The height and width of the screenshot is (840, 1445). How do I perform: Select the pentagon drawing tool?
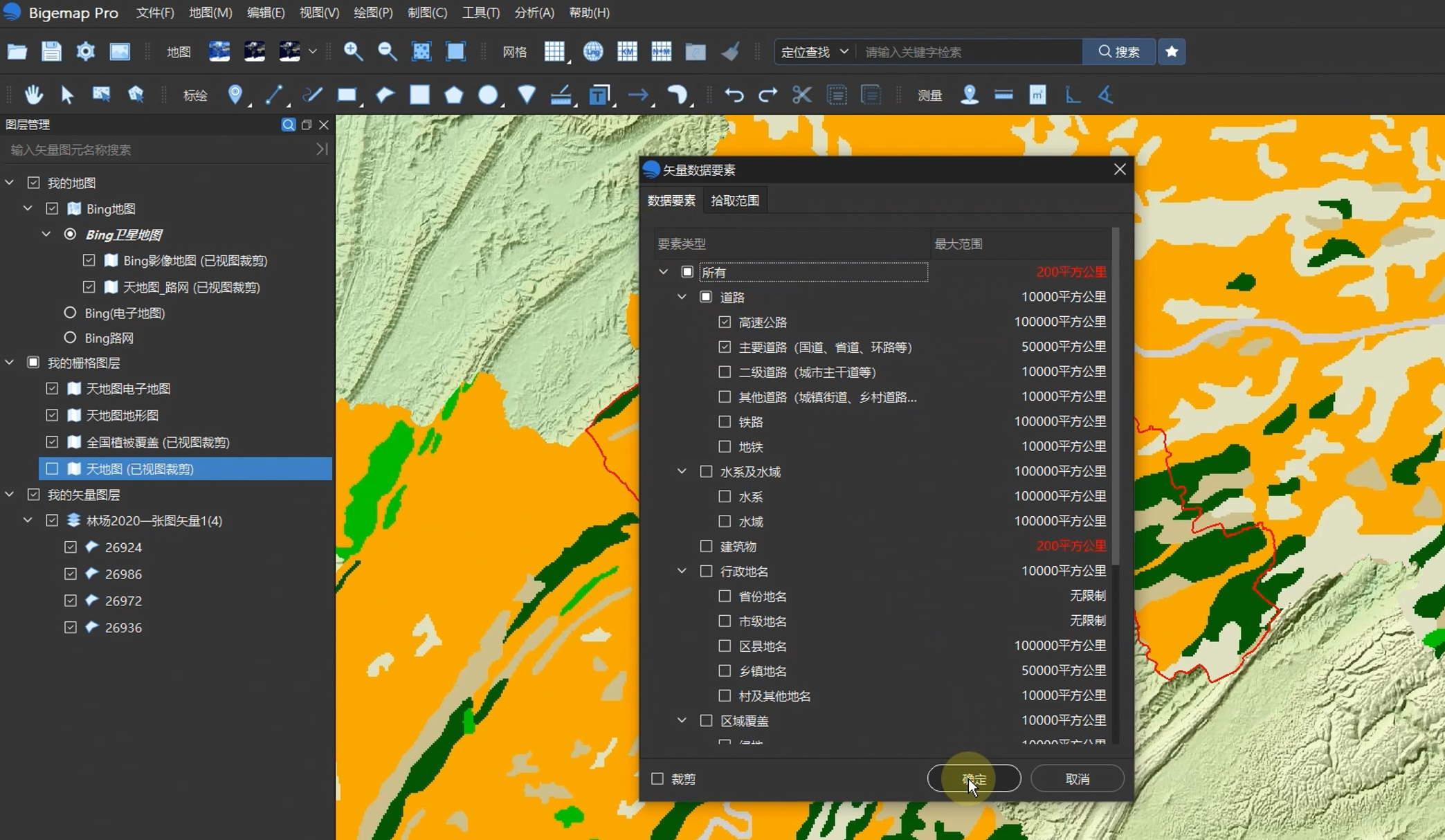pyautogui.click(x=454, y=95)
